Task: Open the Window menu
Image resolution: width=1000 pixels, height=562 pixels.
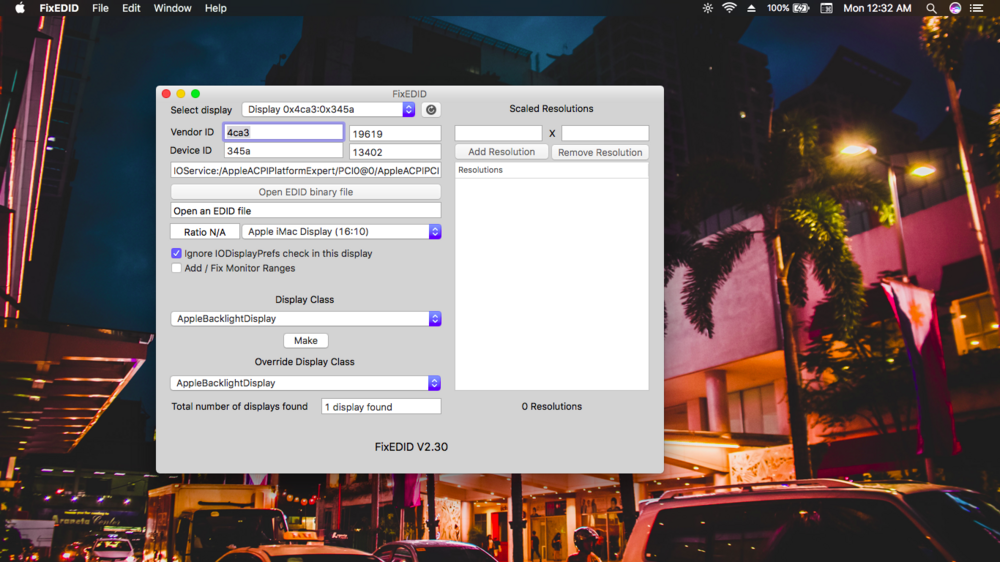Action: click(172, 8)
